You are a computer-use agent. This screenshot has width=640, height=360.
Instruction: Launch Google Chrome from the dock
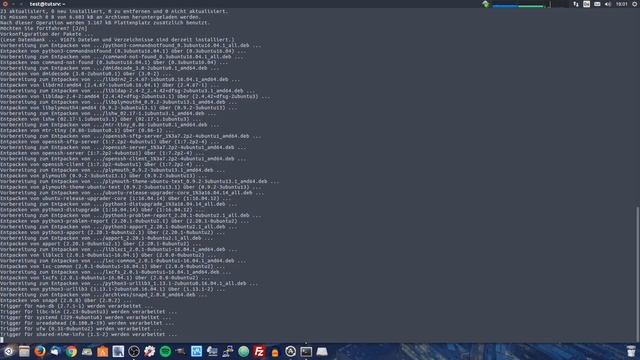click(x=71, y=351)
